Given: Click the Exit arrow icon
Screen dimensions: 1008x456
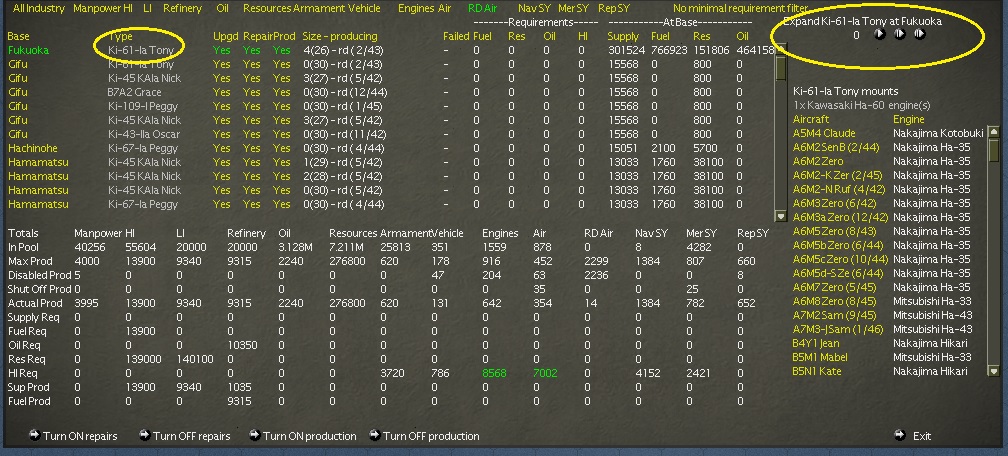Looking at the screenshot, I should (x=900, y=435).
